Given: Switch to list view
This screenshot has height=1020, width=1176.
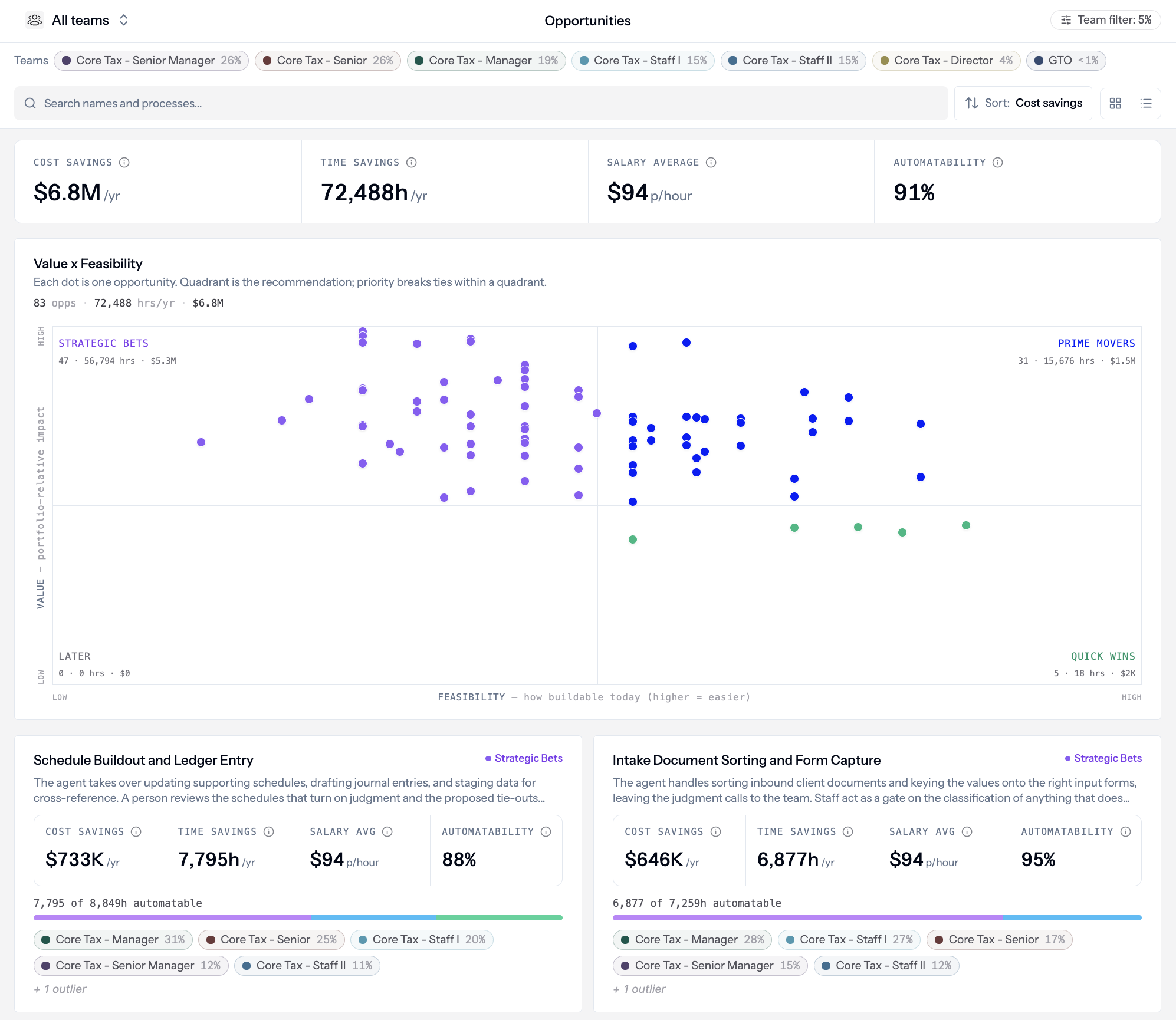Looking at the screenshot, I should 1146,103.
